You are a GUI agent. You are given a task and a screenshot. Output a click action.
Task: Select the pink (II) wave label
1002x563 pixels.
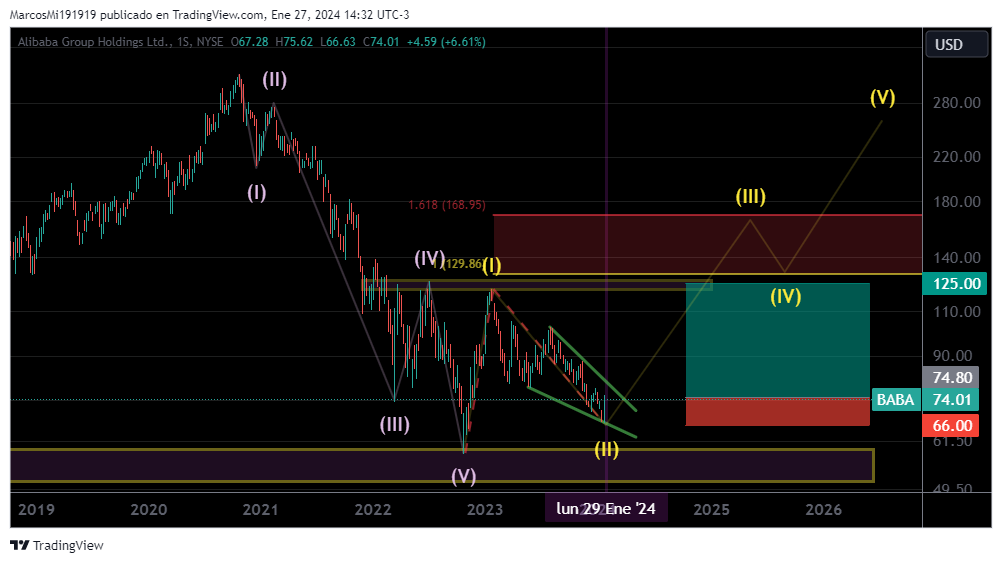pyautogui.click(x=275, y=80)
